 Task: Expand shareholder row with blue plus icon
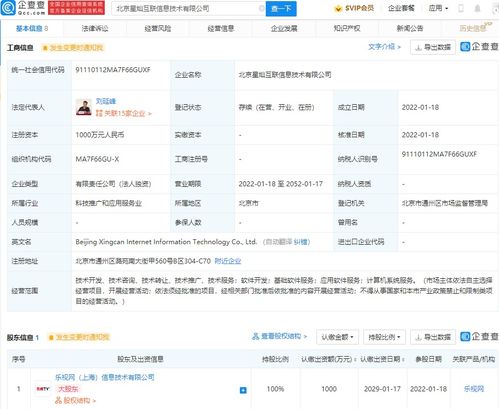click(x=243, y=390)
